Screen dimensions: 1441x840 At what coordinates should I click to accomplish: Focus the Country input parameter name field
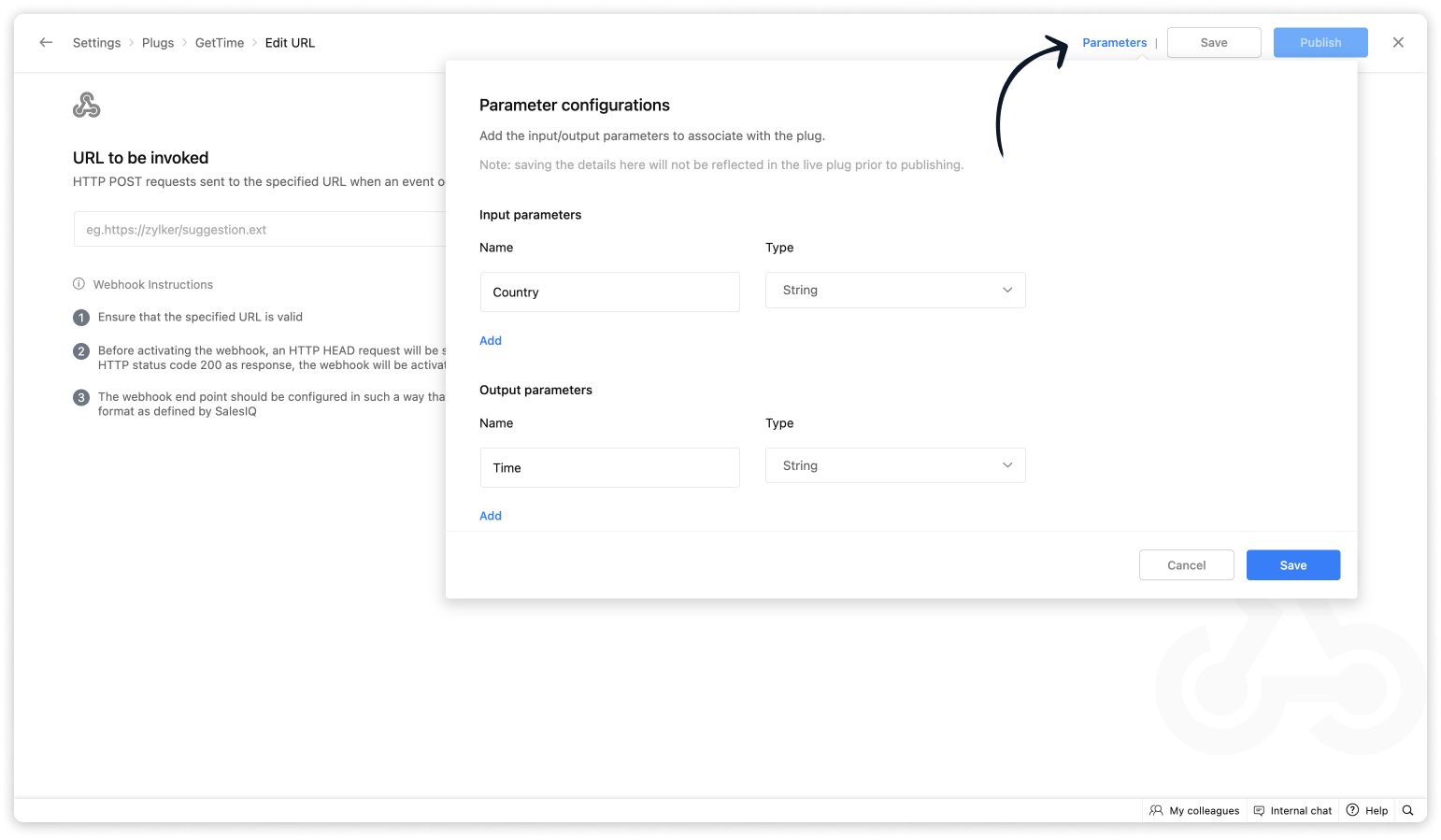(x=610, y=292)
